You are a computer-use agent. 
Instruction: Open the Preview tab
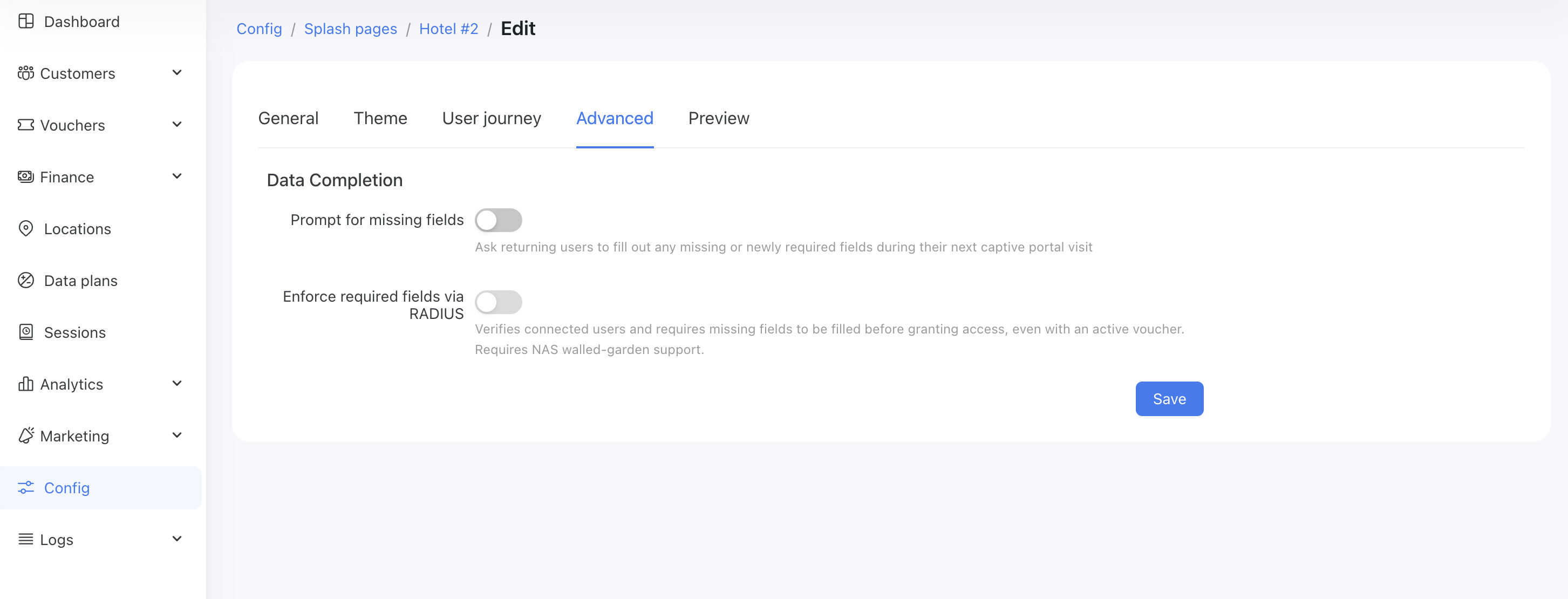point(719,118)
